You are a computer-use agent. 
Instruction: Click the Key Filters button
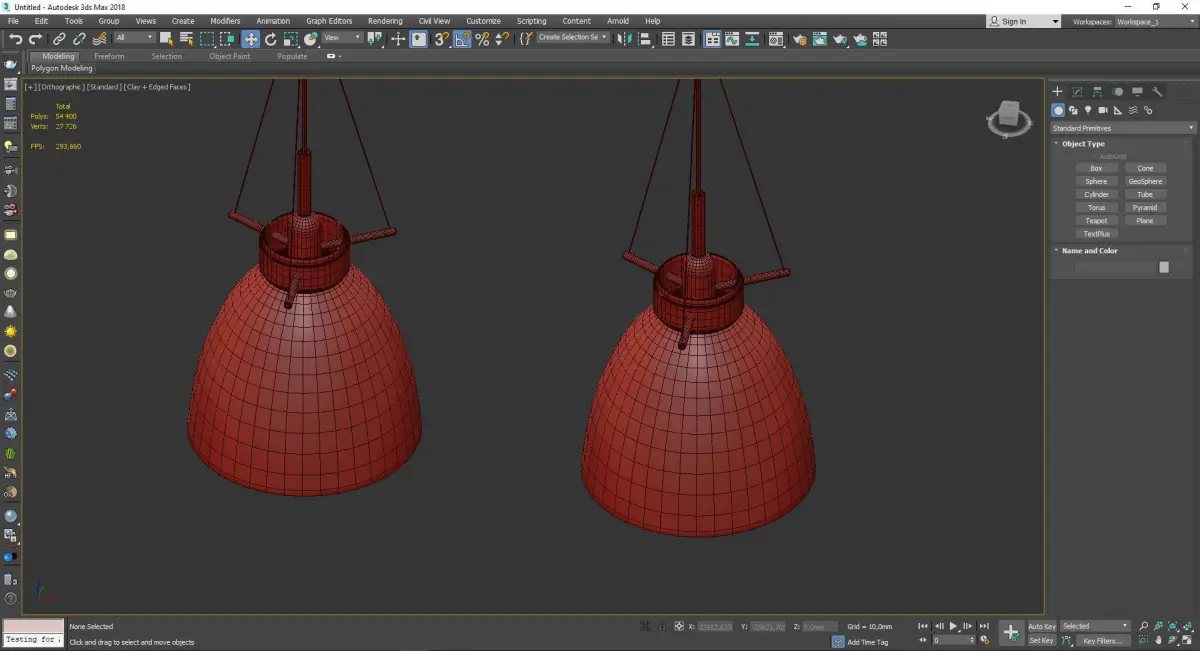click(1101, 640)
